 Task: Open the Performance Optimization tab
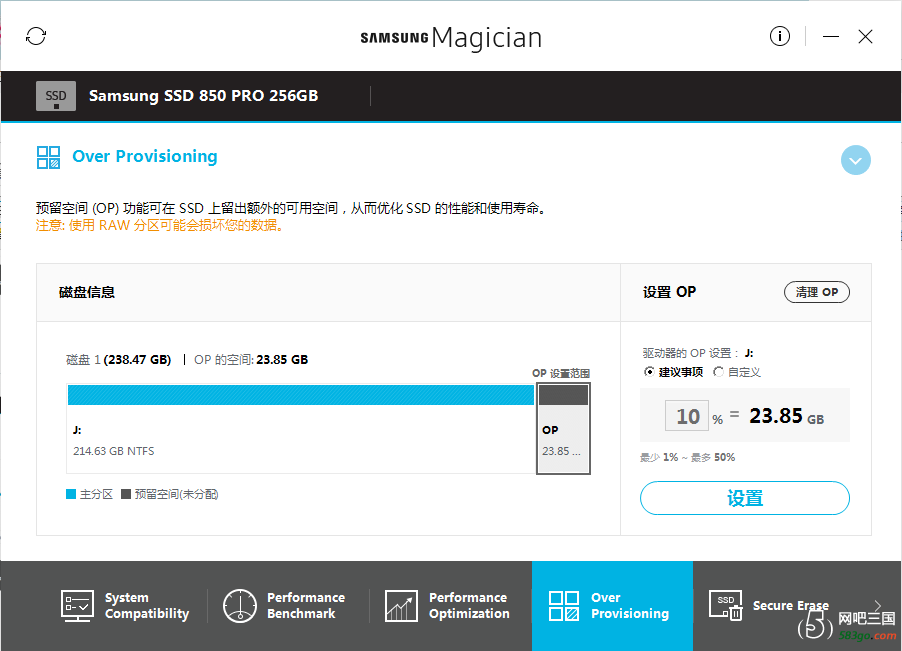[448, 606]
